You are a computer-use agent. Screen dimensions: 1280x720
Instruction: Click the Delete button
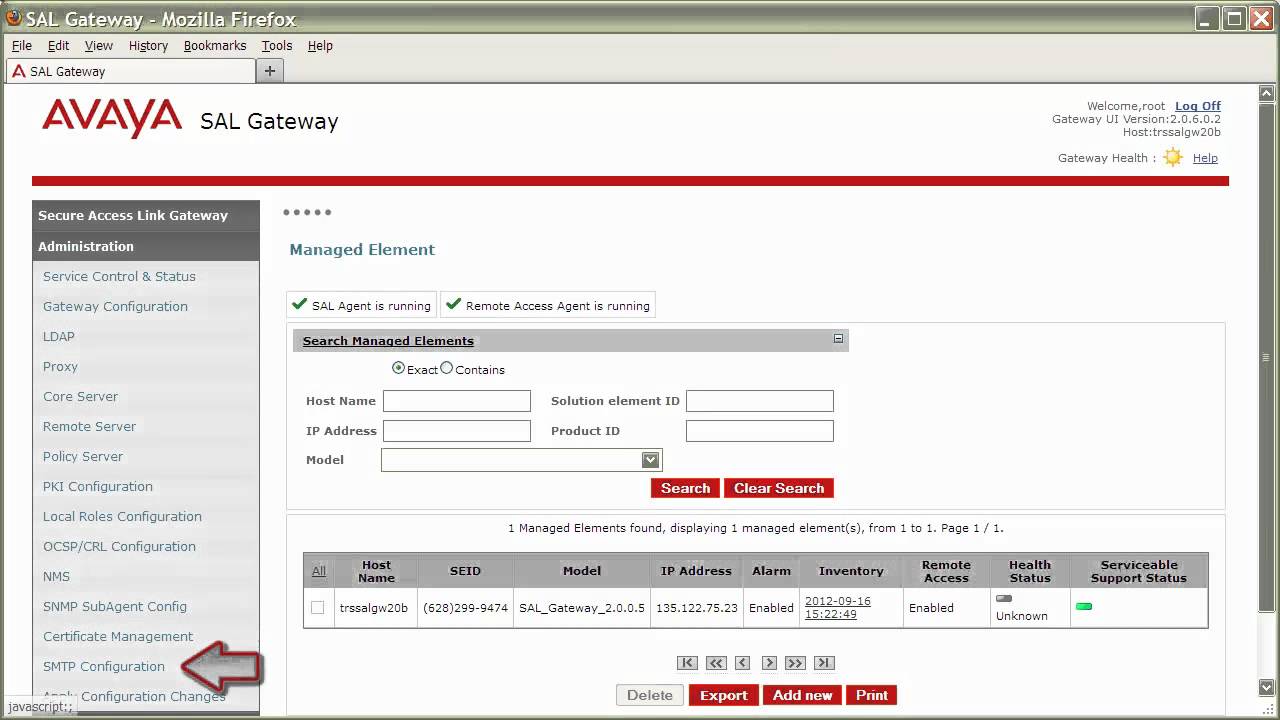click(x=650, y=695)
